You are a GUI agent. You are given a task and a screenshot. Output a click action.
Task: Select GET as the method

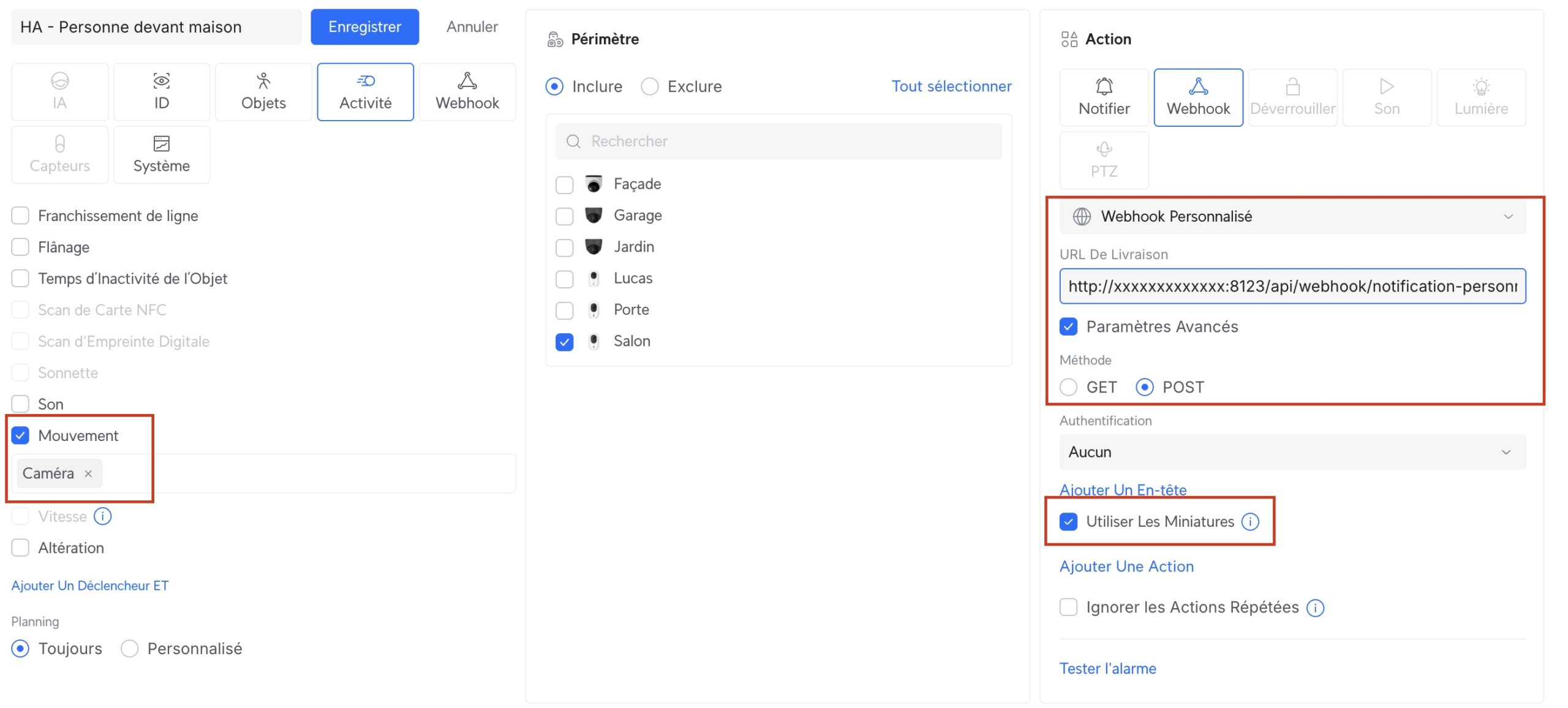coord(1068,387)
